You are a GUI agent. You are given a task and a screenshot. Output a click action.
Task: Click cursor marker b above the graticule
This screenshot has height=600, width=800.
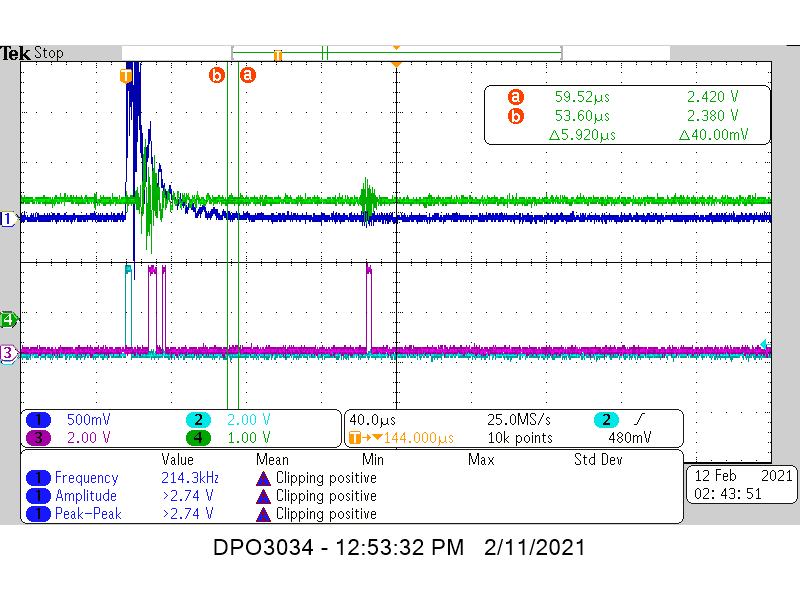(x=217, y=74)
